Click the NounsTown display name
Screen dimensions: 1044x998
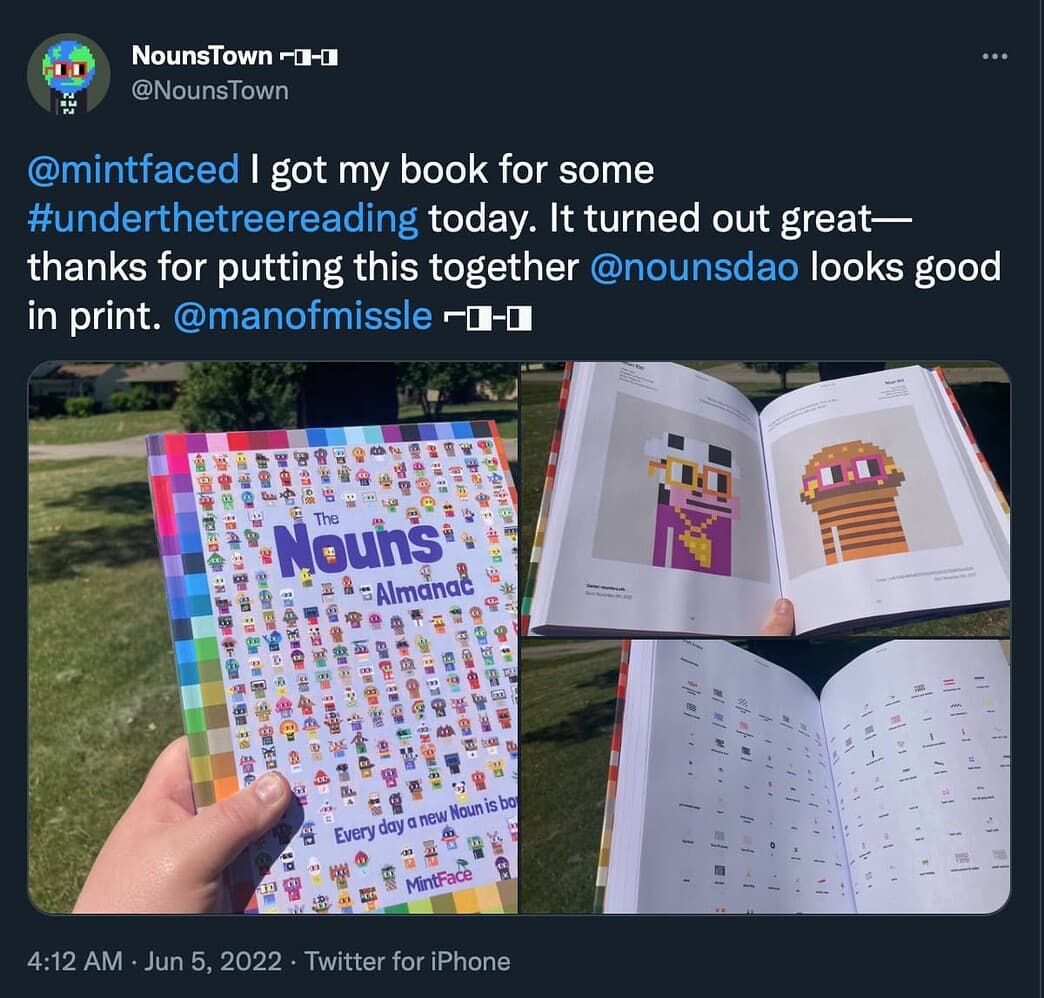(202, 55)
